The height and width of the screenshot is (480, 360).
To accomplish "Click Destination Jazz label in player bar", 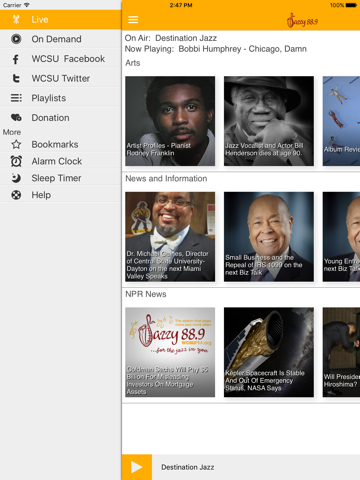I will [188, 467].
